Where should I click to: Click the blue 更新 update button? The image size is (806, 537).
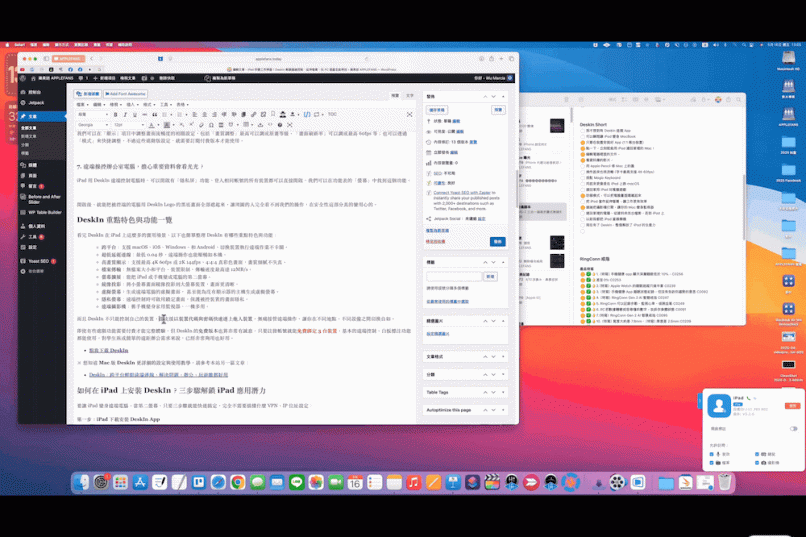(x=497, y=241)
